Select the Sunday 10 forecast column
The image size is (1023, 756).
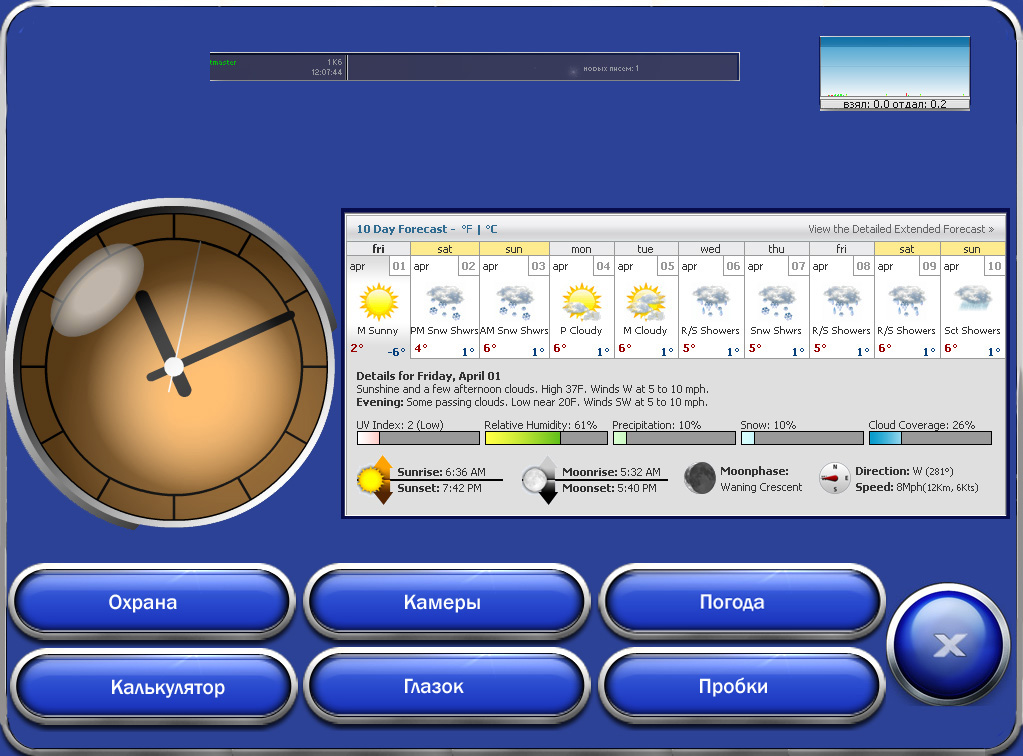click(x=972, y=300)
